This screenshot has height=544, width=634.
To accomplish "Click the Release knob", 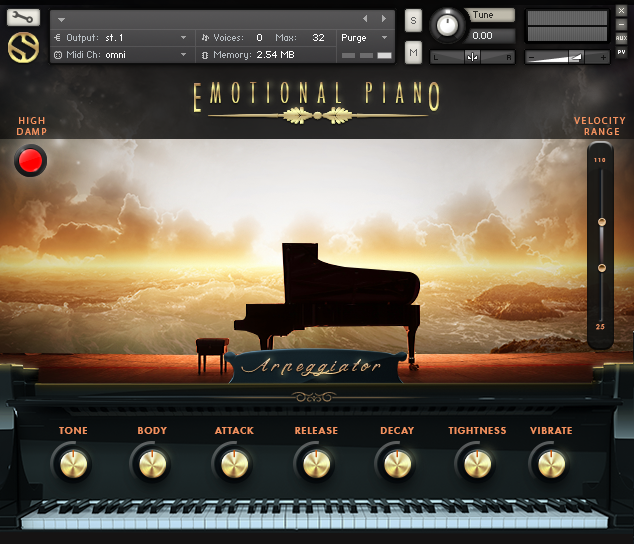I will 317,464.
